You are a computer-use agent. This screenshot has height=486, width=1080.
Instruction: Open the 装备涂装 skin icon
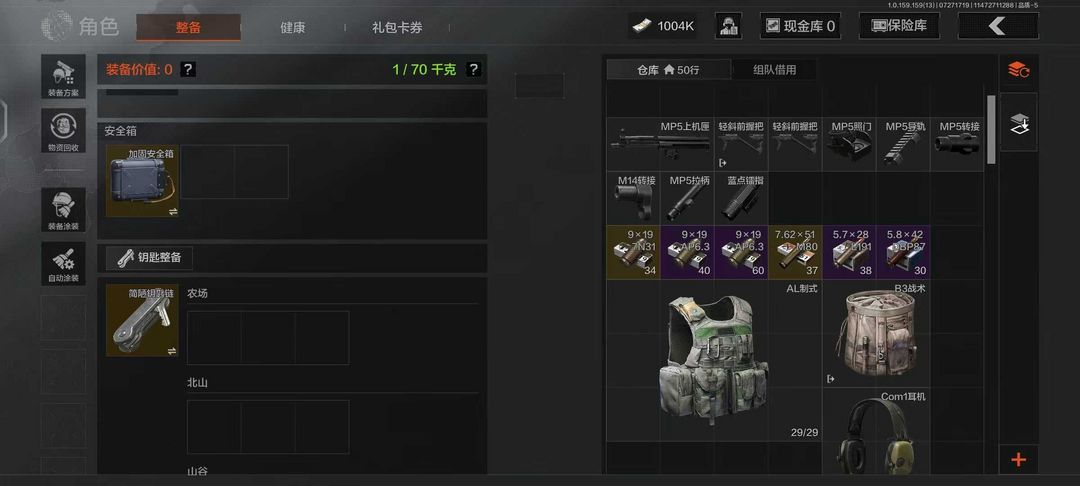point(63,210)
